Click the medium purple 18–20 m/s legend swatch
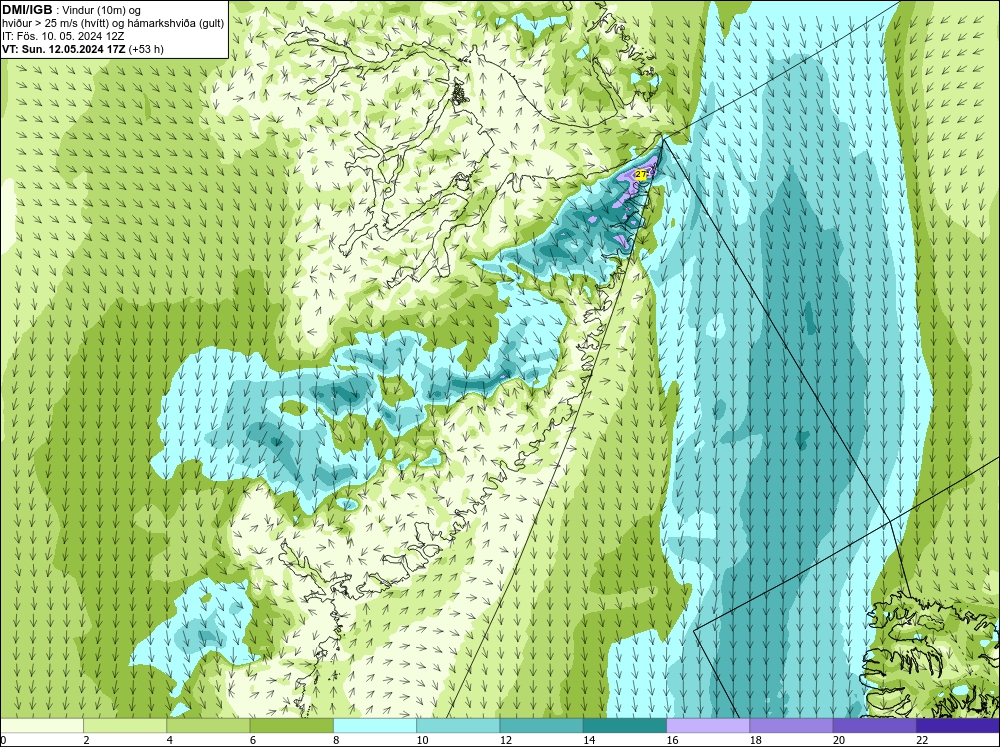Image resolution: width=1000 pixels, height=747 pixels. pos(791,725)
